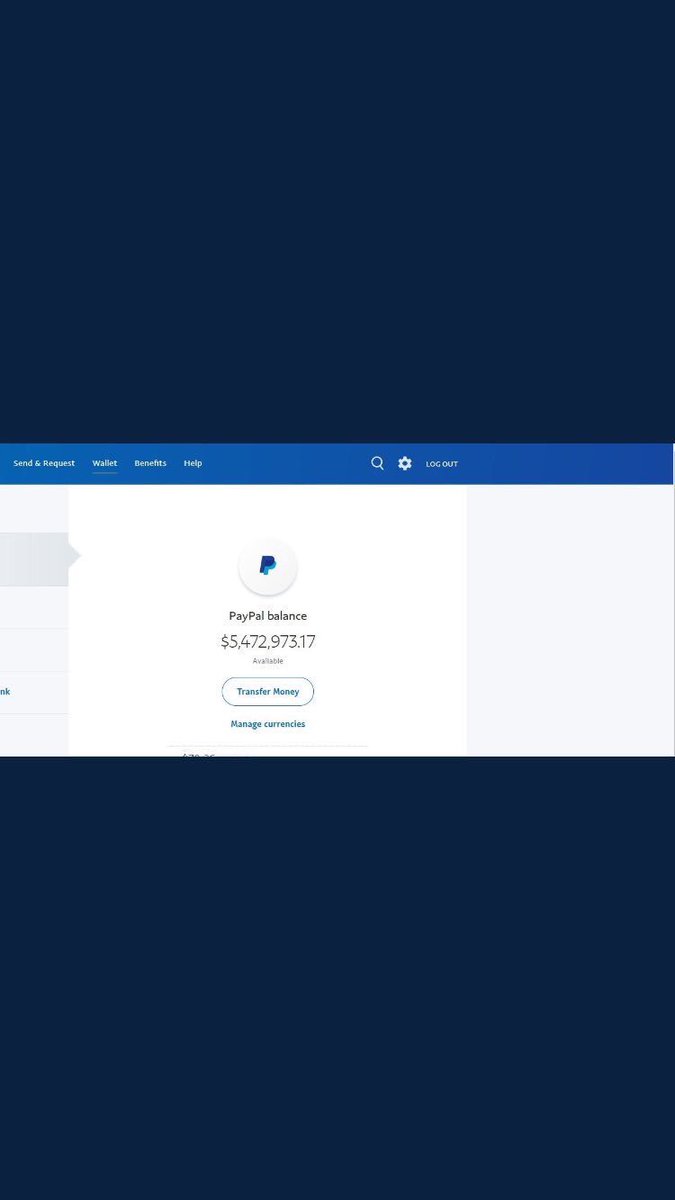Image resolution: width=675 pixels, height=1200 pixels.
Task: Click the PayPal logo balance icon
Action: [x=268, y=566]
